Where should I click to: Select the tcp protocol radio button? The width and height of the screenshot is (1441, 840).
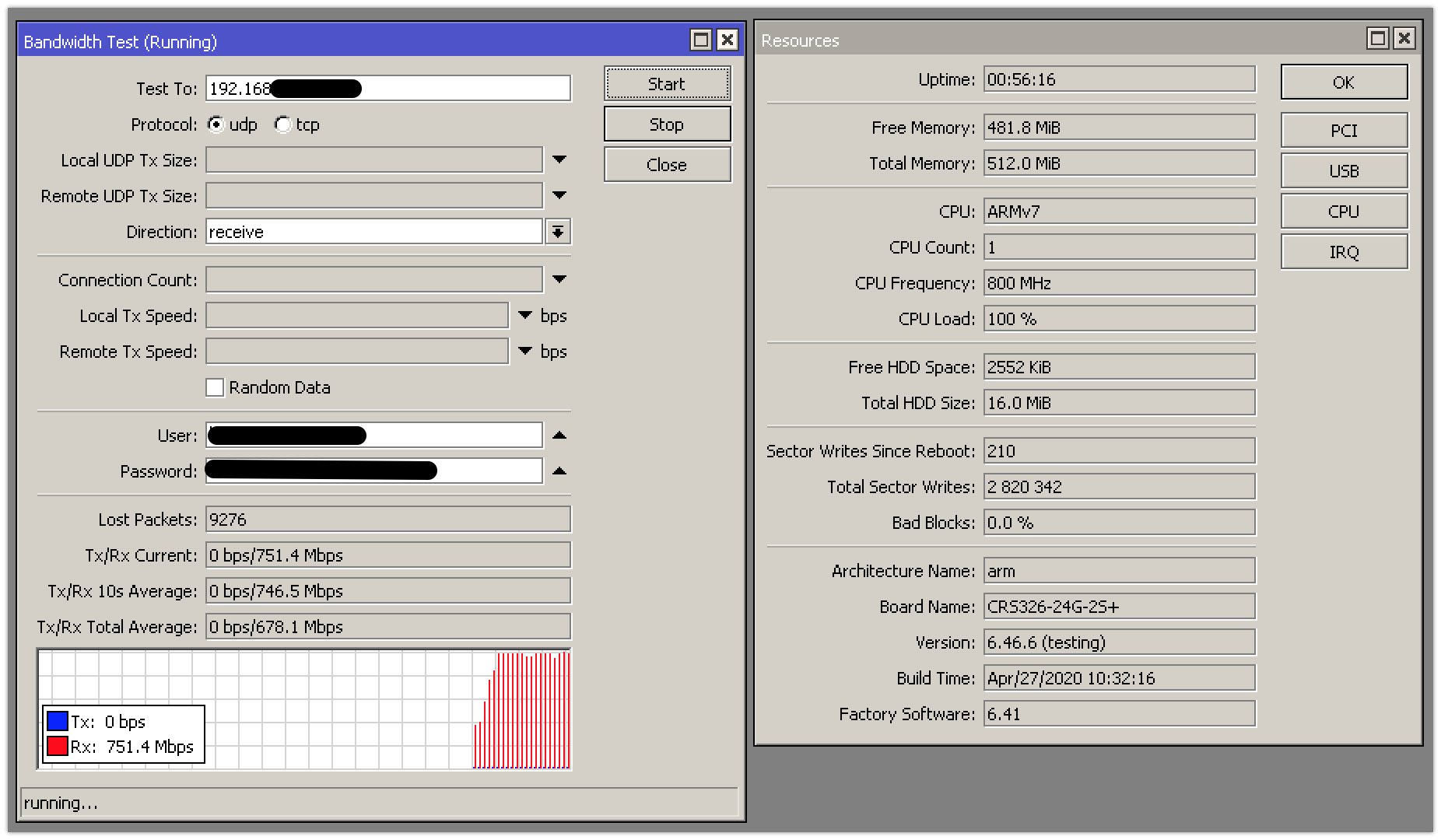[x=282, y=124]
